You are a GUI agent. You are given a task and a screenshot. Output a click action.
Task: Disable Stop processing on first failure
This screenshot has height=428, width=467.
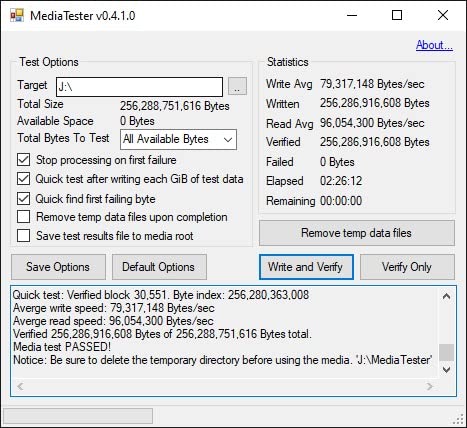point(23,160)
